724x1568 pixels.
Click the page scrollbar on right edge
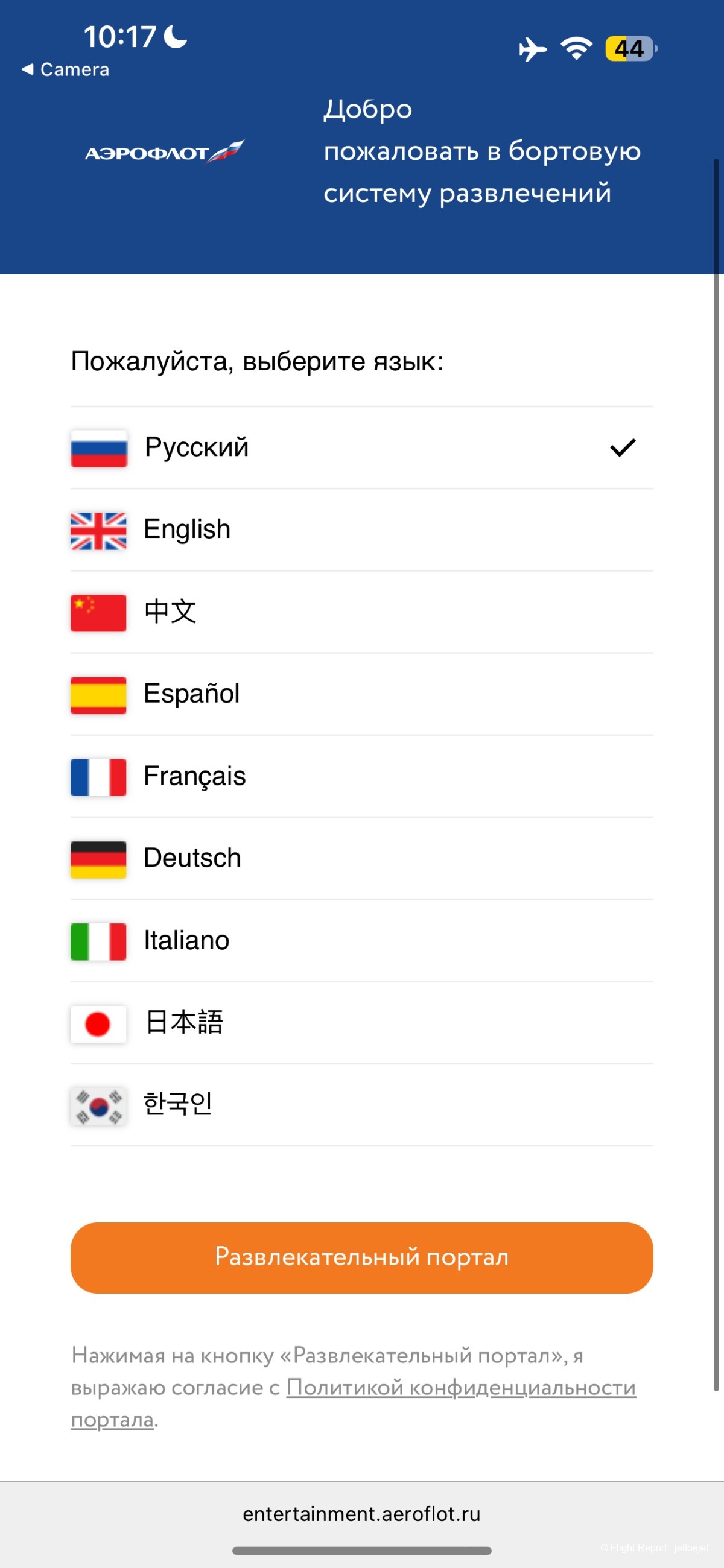click(716, 773)
